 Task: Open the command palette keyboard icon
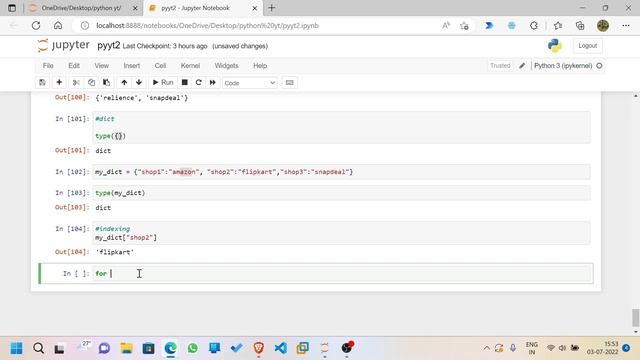(x=289, y=82)
